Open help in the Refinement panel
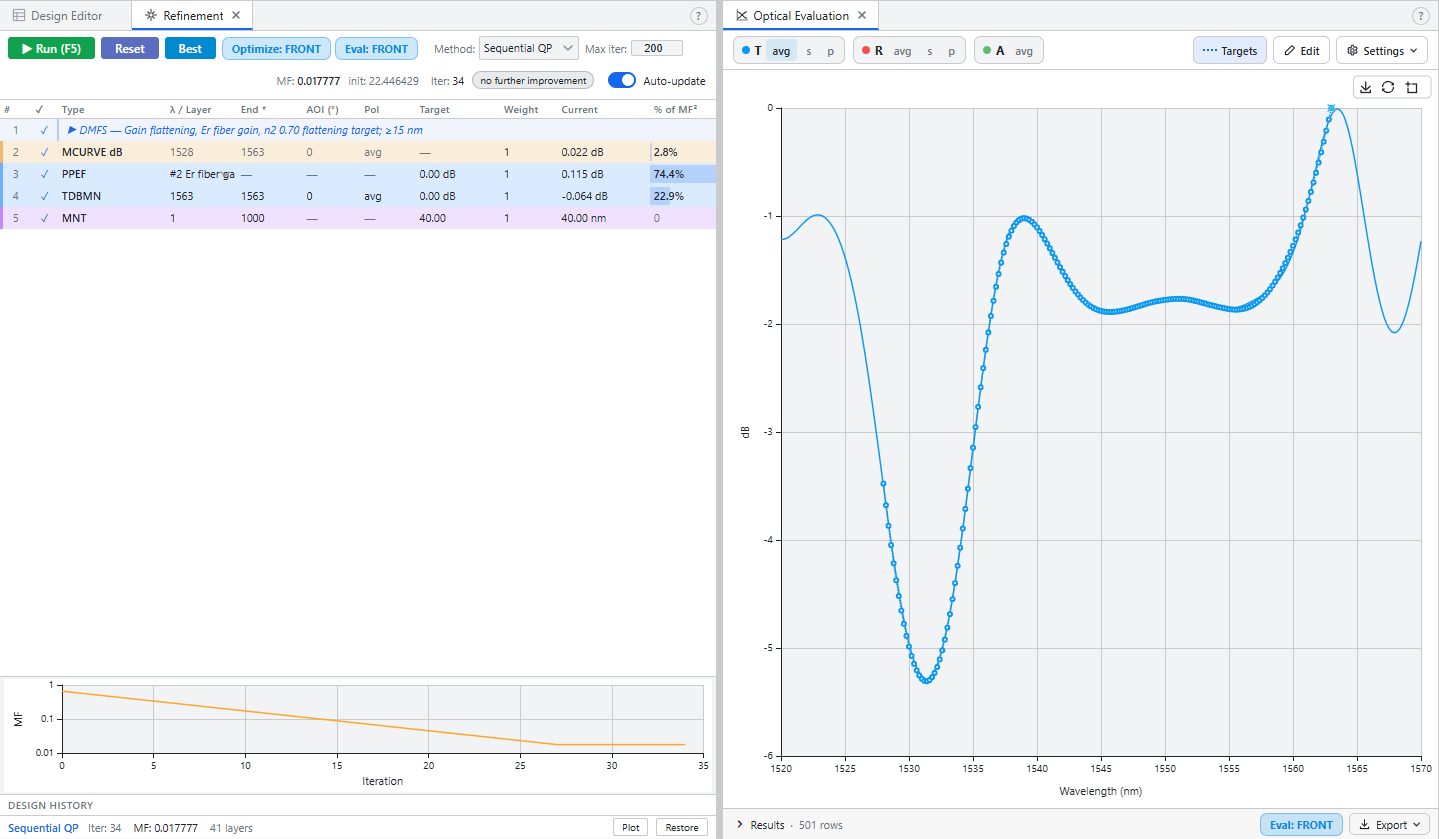 [699, 16]
